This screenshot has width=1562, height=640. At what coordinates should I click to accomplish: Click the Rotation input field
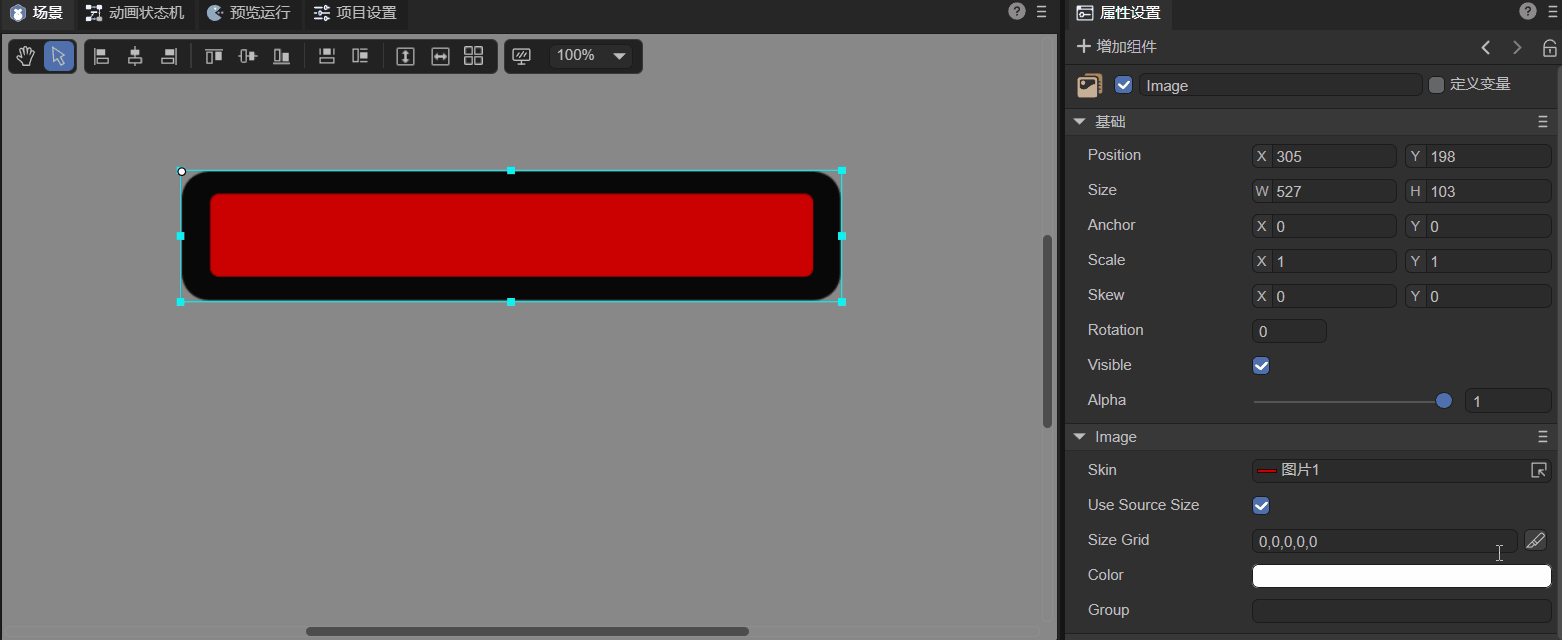point(1289,331)
